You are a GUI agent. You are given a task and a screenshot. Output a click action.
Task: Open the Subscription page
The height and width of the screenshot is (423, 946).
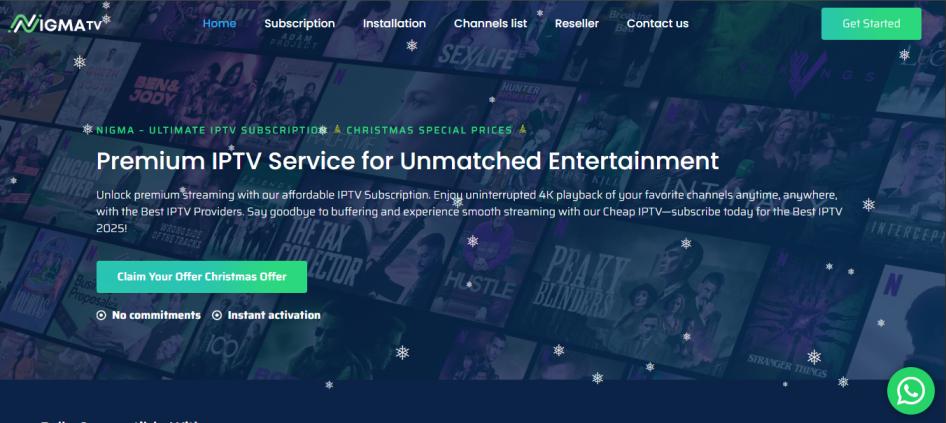coord(299,24)
